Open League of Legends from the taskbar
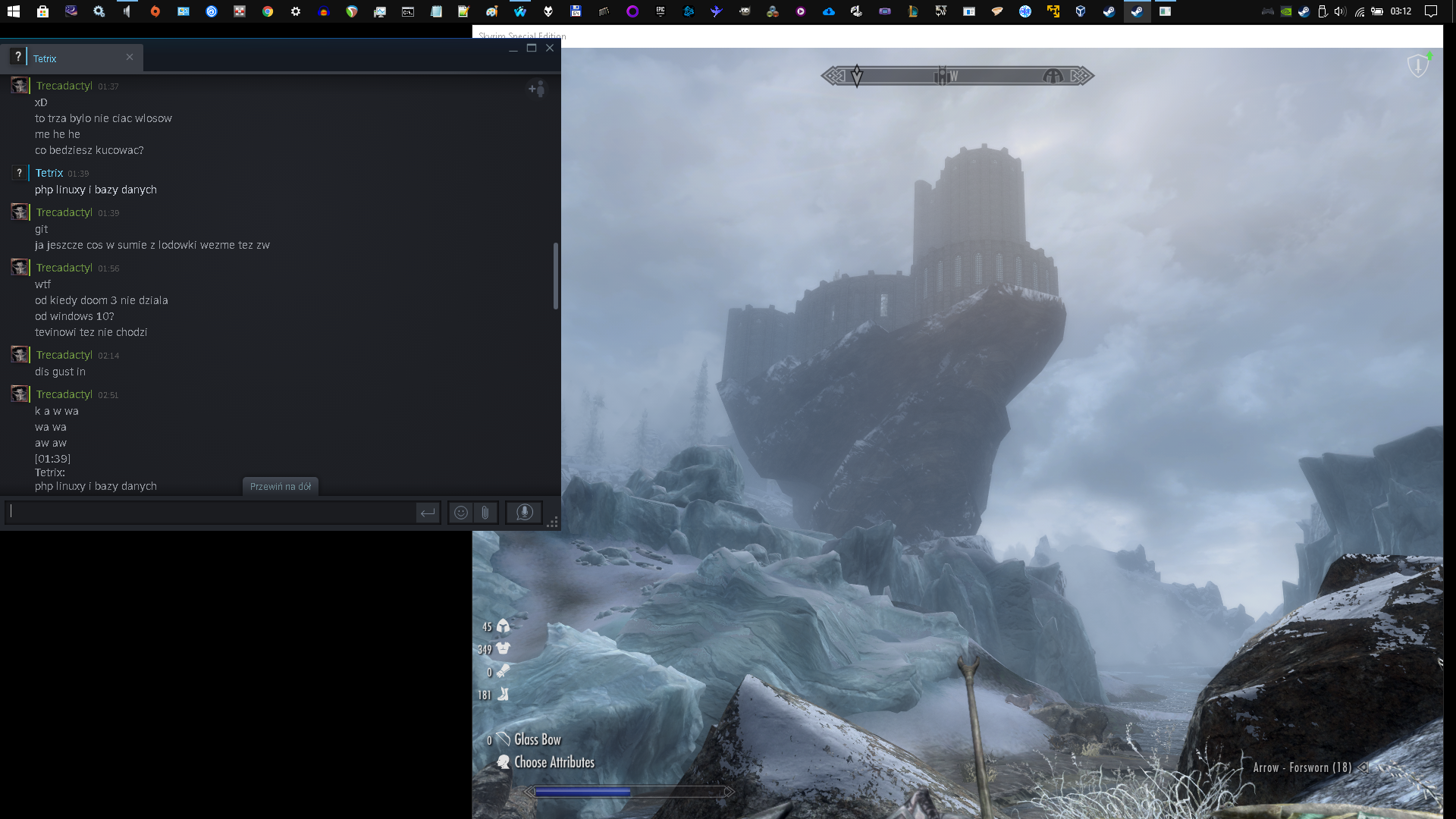This screenshot has height=819, width=1456. [x=913, y=11]
